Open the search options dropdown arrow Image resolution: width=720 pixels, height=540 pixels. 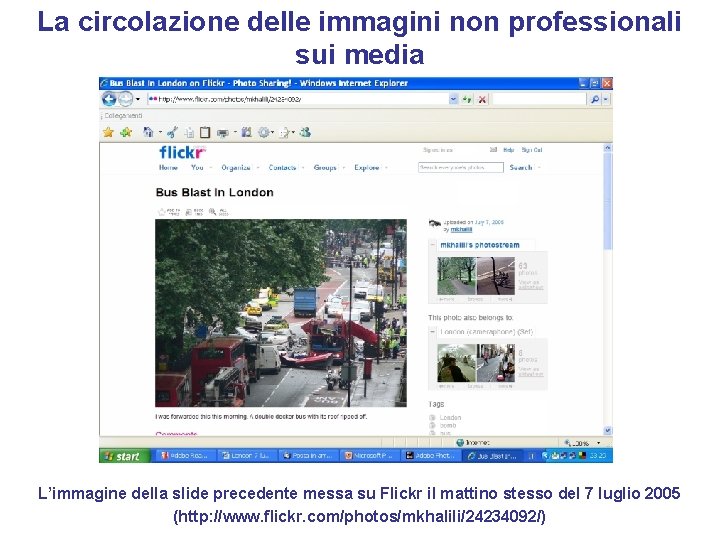606,99
